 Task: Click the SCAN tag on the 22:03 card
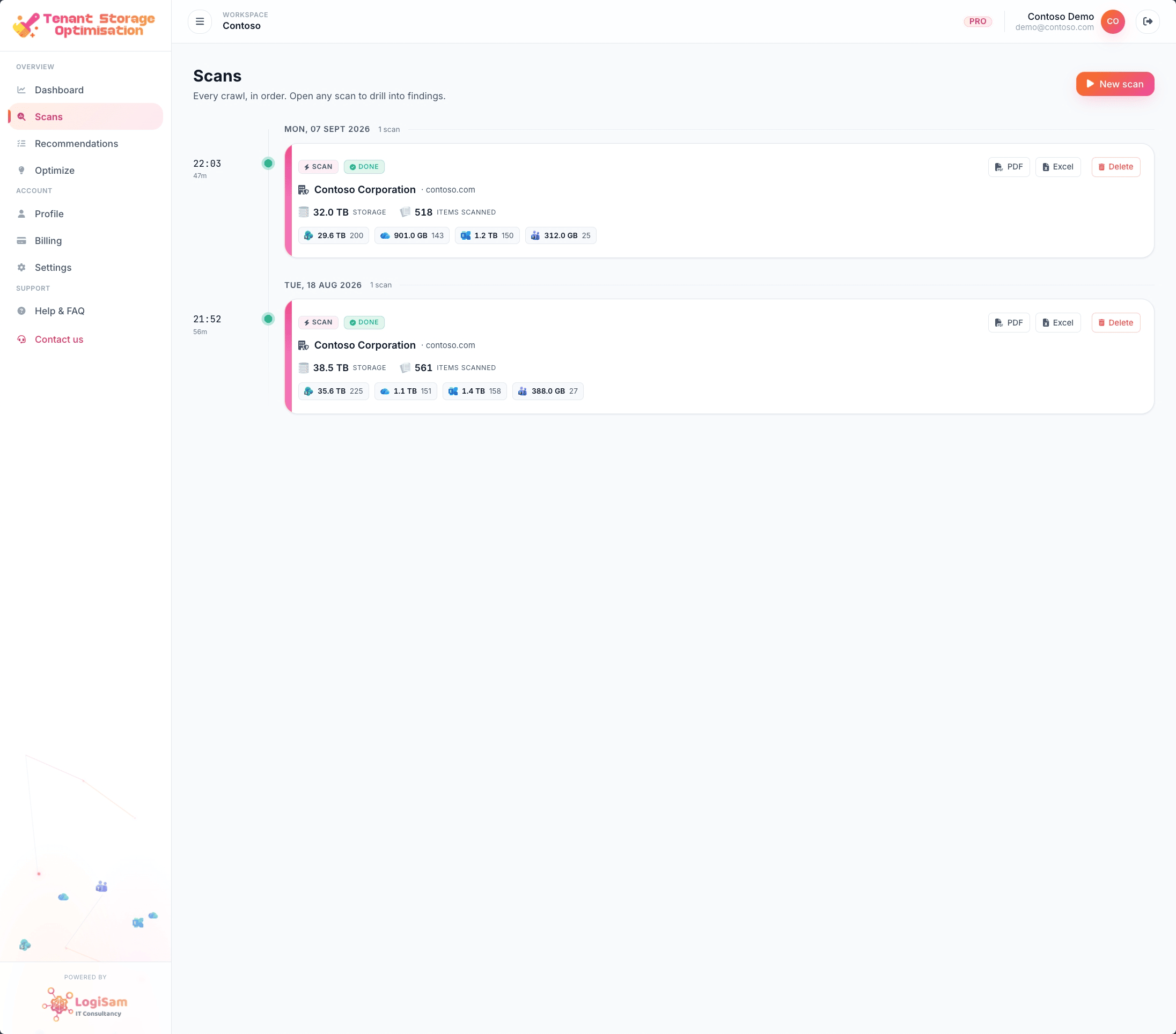(x=318, y=167)
